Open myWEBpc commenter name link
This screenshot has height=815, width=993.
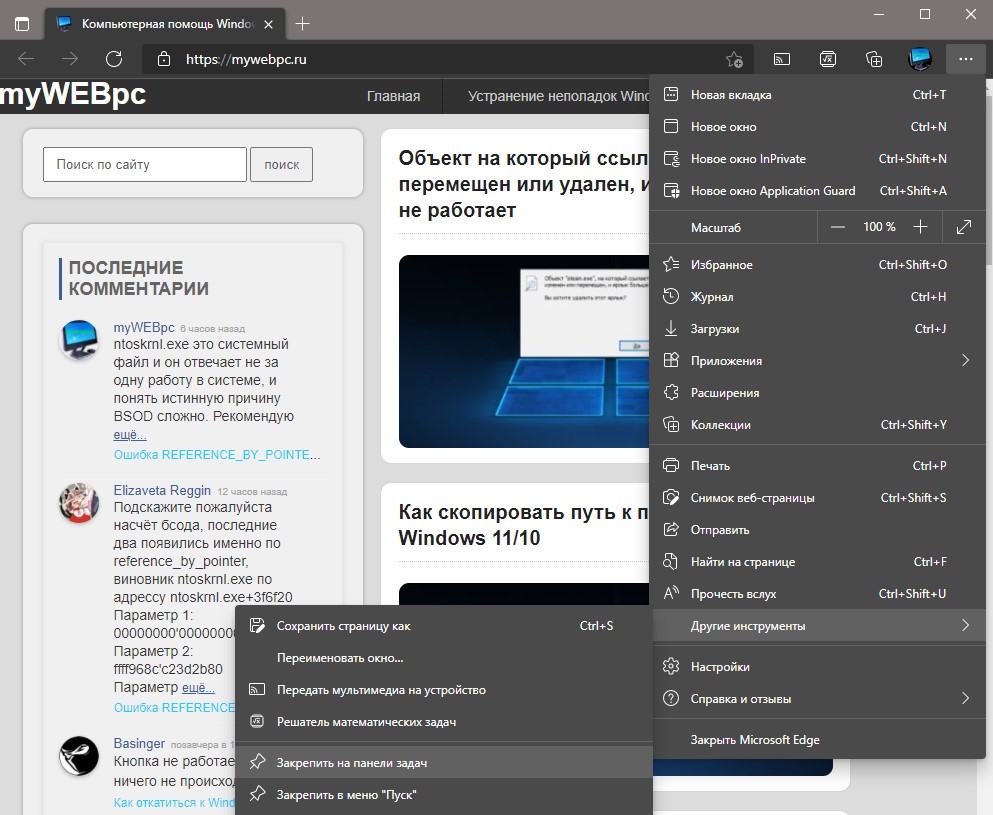144,327
